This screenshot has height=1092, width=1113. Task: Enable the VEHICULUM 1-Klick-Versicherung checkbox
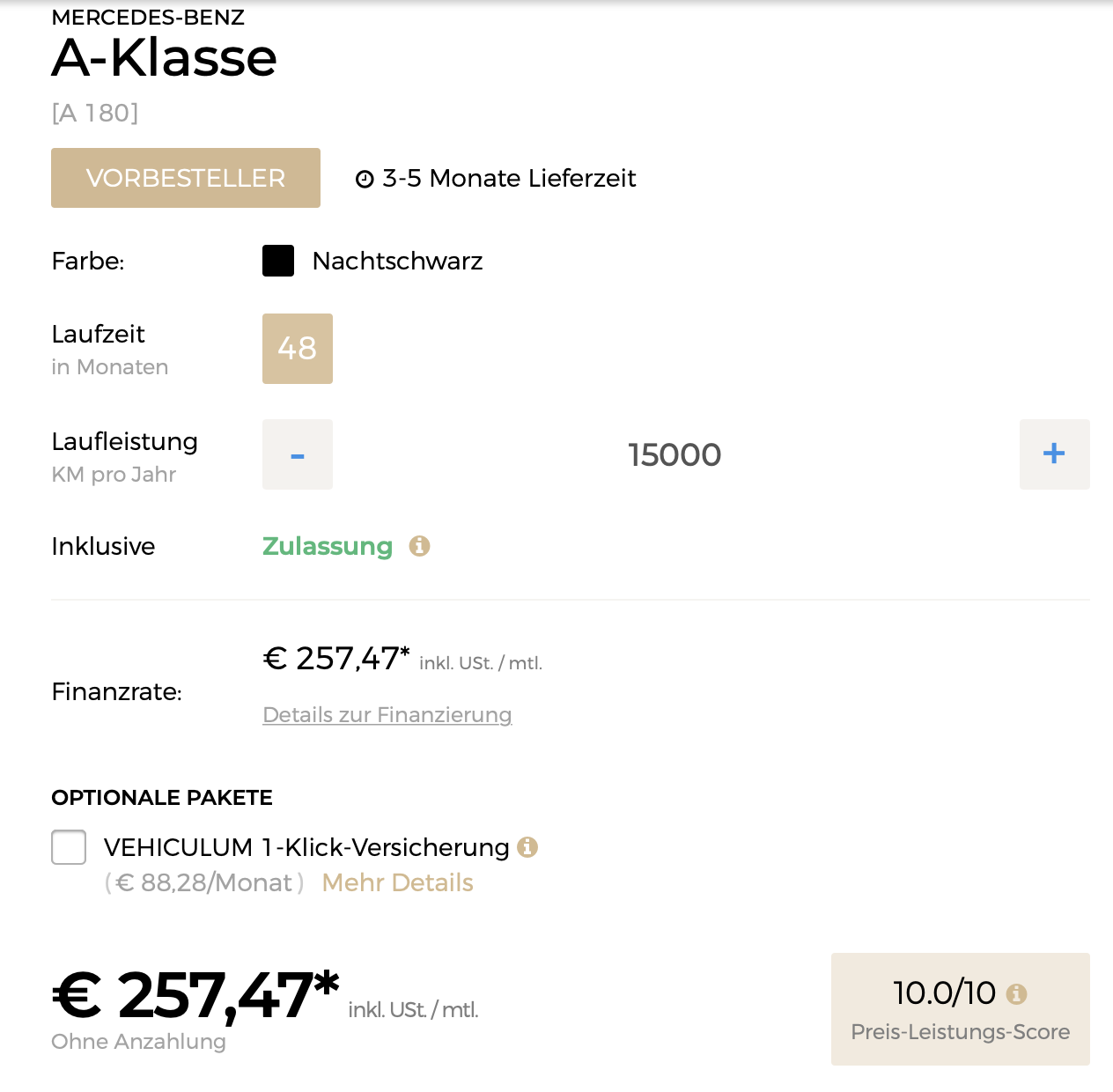(69, 847)
